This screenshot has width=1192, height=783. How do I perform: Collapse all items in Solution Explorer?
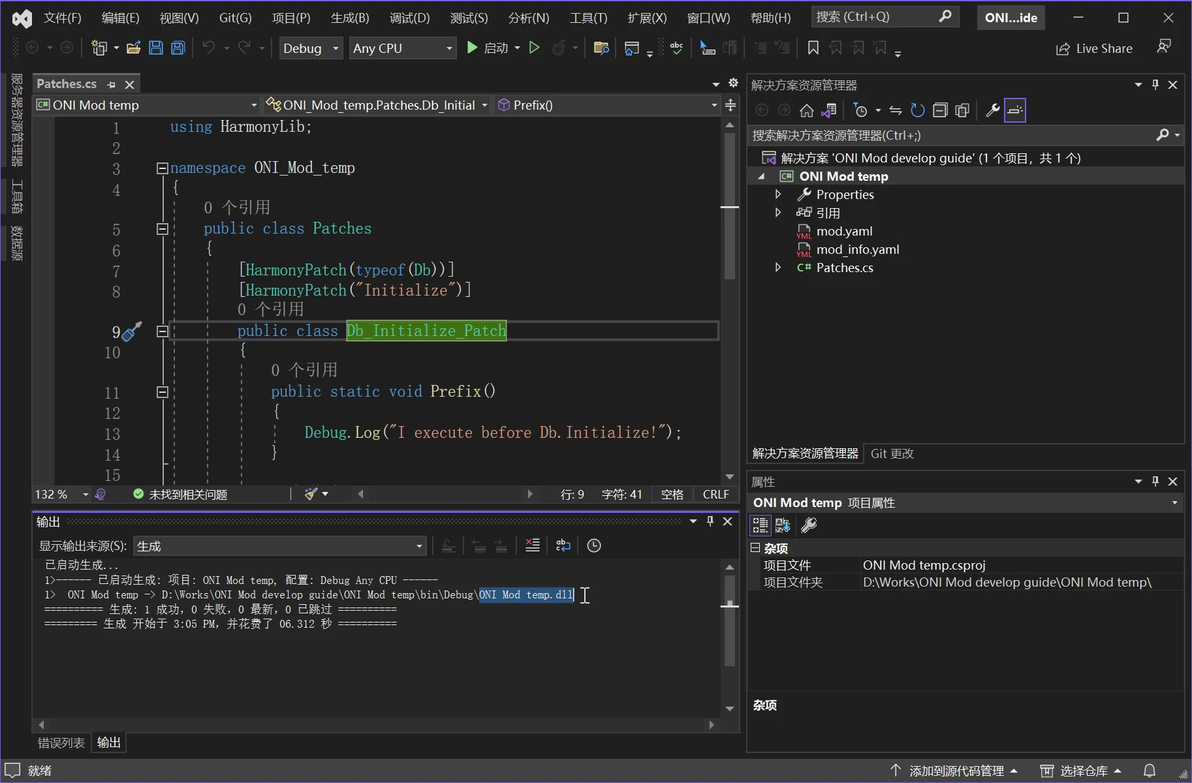click(x=940, y=110)
